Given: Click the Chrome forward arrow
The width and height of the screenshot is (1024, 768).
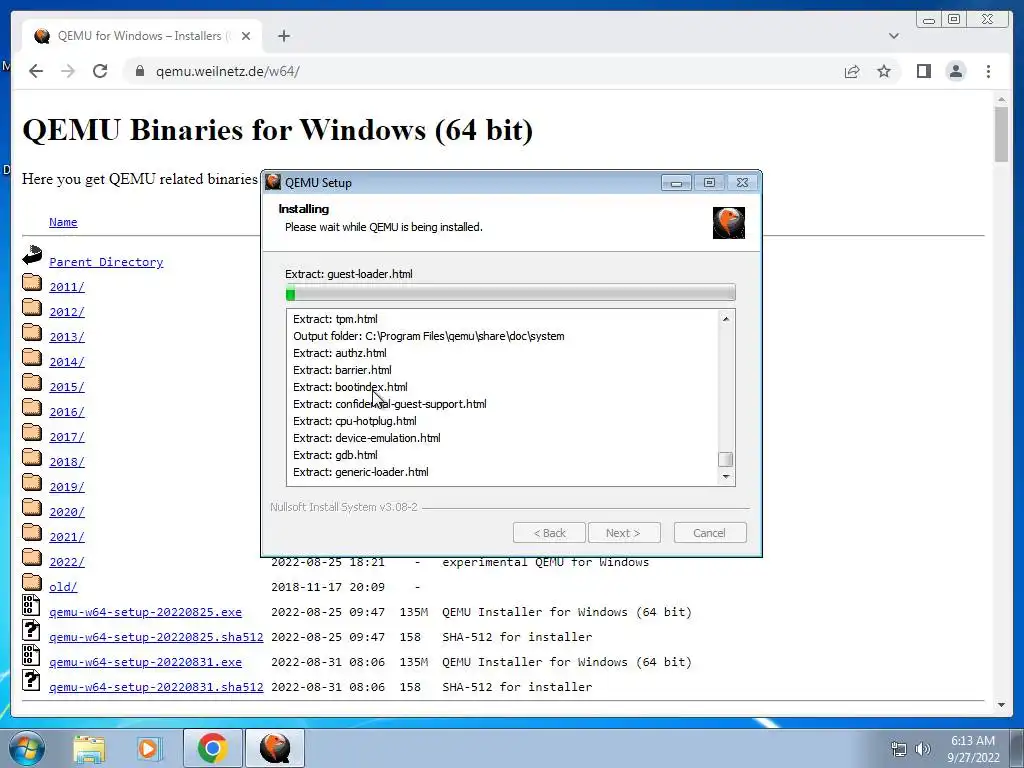Looking at the screenshot, I should (68, 71).
